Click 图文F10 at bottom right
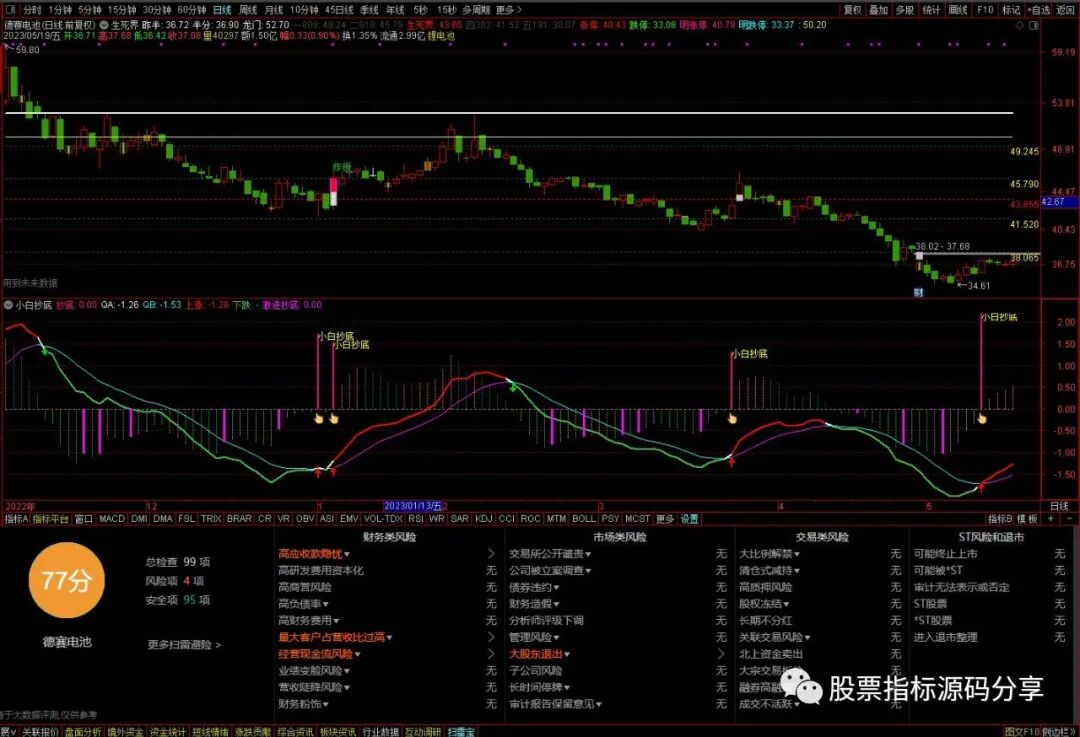Viewport: 1080px width, 737px height. [1021, 731]
